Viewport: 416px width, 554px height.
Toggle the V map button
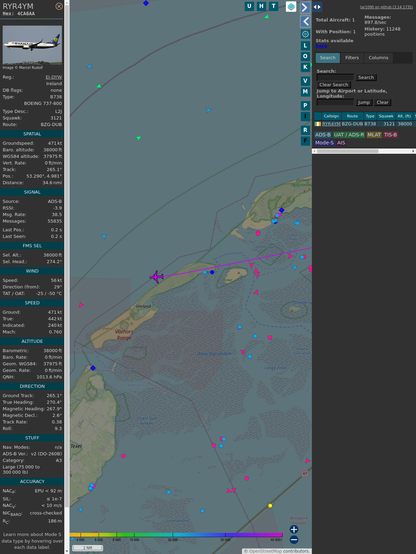tap(305, 81)
